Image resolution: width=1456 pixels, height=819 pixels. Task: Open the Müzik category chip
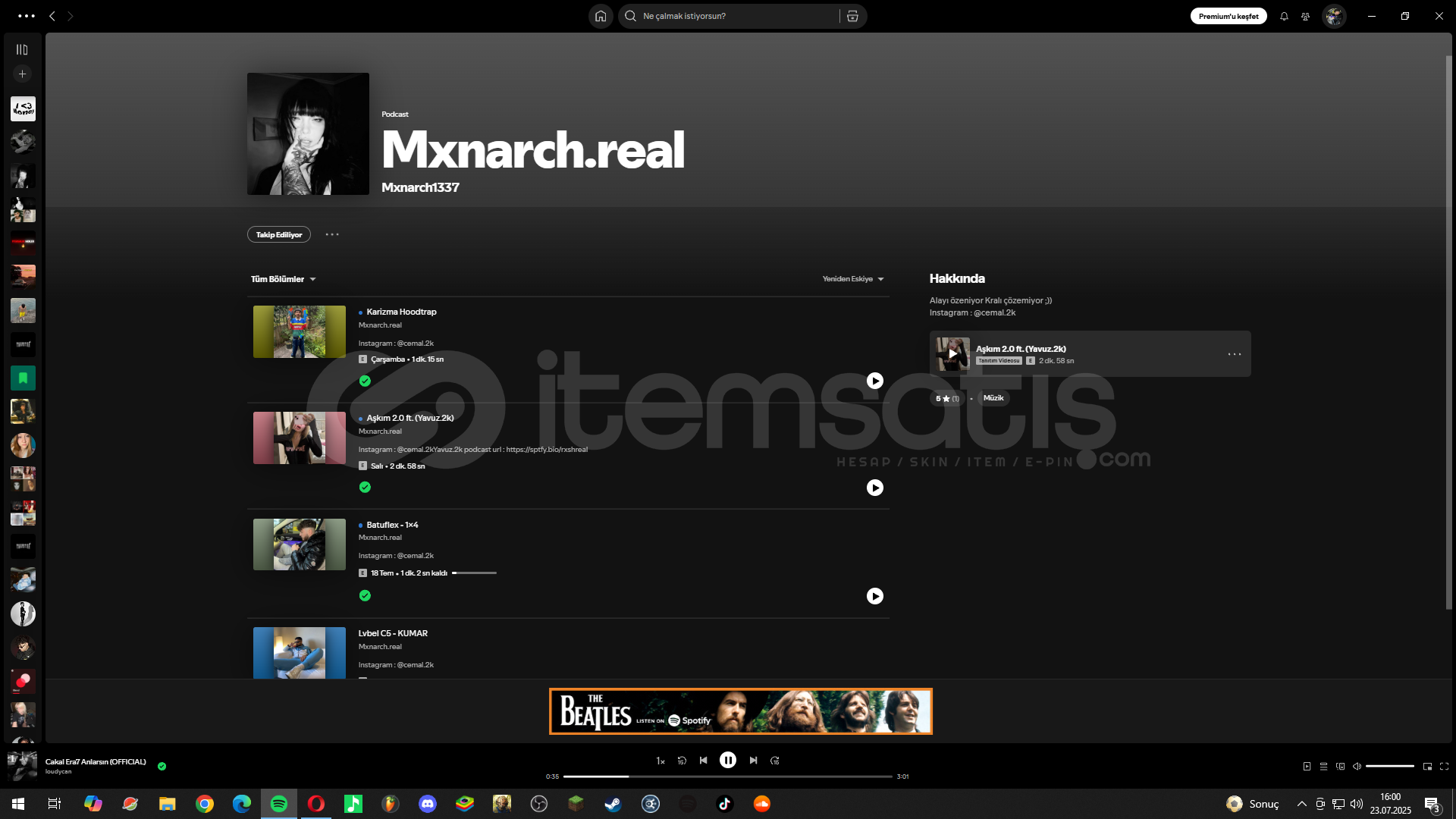993,398
